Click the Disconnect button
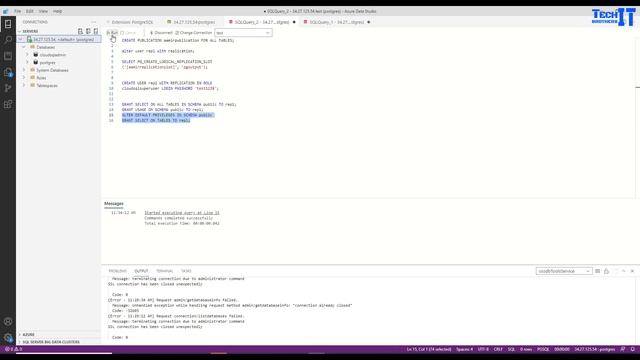640x360 pixels. 161,33
